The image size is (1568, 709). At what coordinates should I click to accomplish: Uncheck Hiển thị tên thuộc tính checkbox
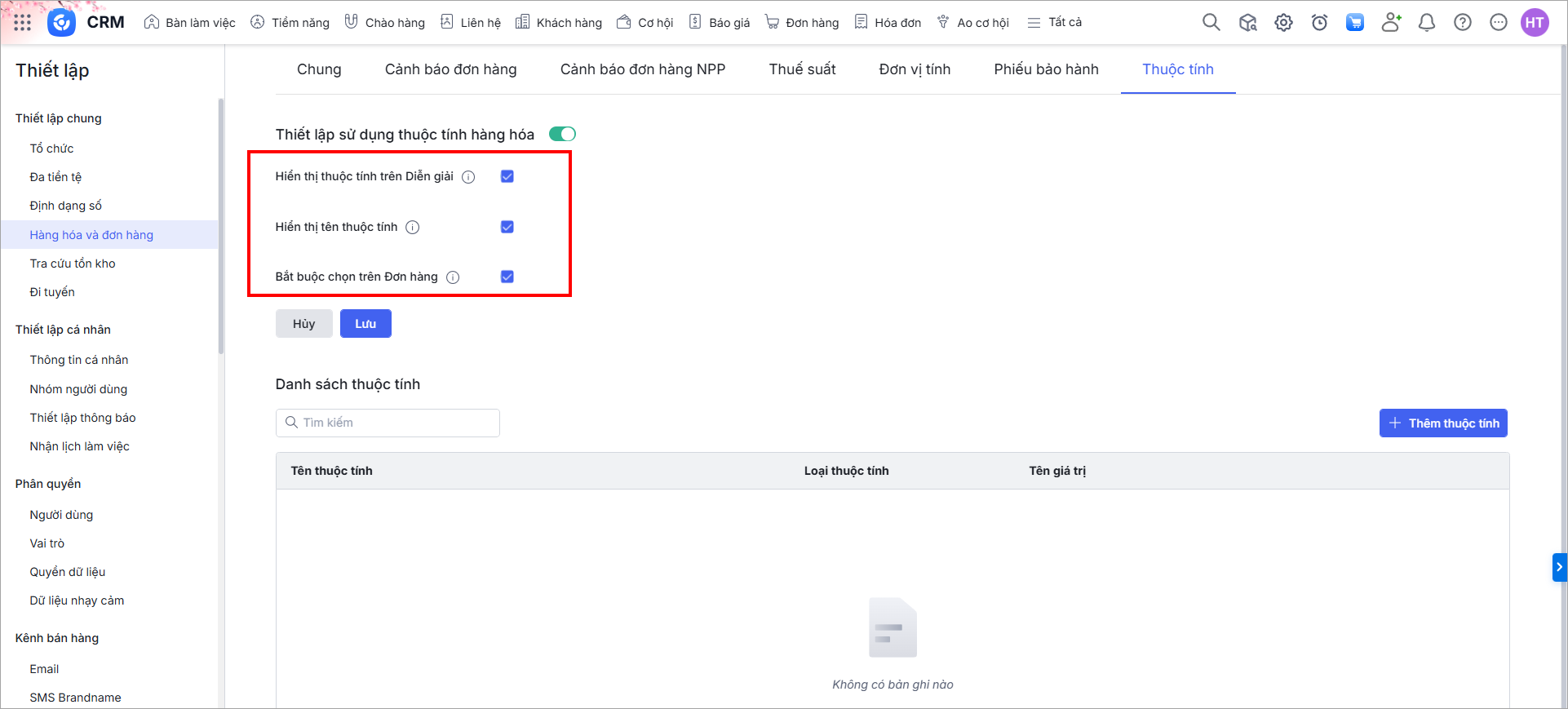coord(507,227)
